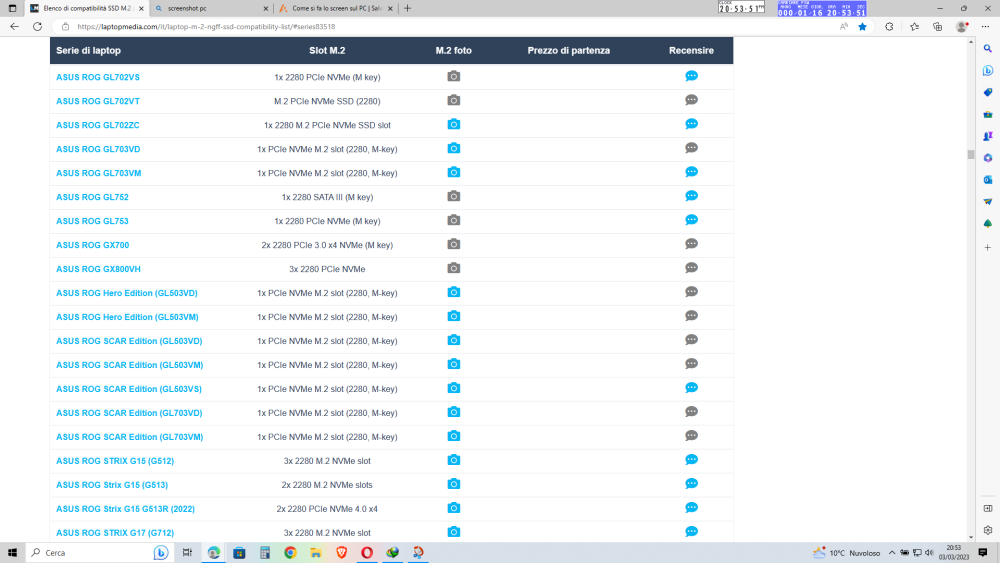Open Calculator from taskbar
The image size is (1000, 563).
coord(265,553)
